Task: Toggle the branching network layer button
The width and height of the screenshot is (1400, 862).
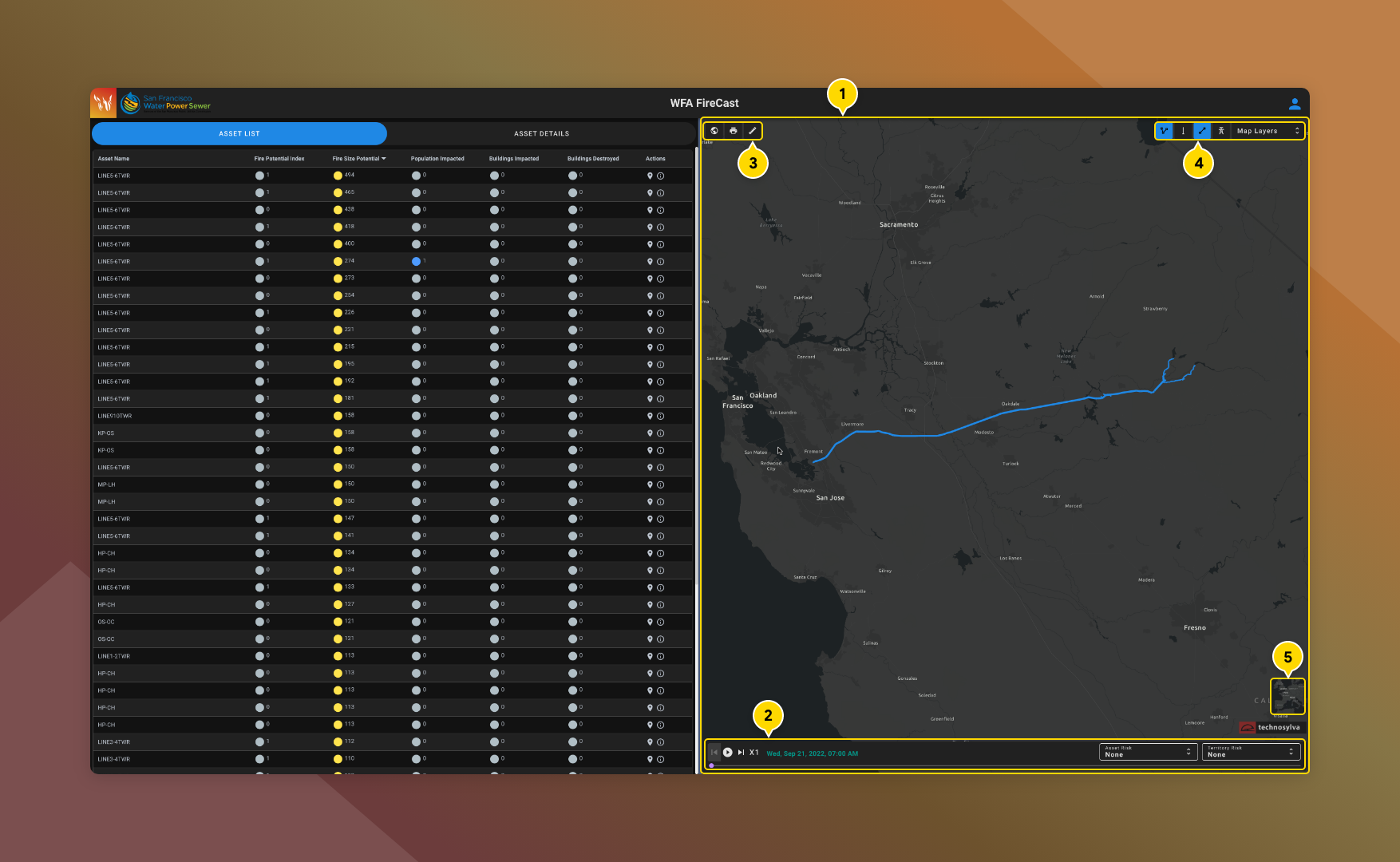Action: (1164, 131)
